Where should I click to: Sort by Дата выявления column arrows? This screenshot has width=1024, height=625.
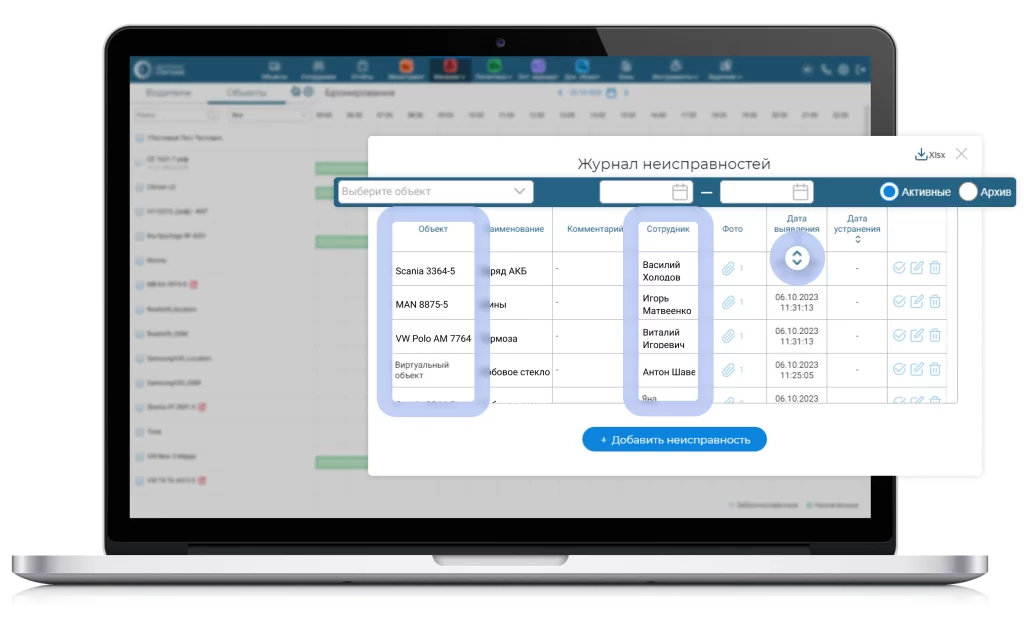coord(796,258)
